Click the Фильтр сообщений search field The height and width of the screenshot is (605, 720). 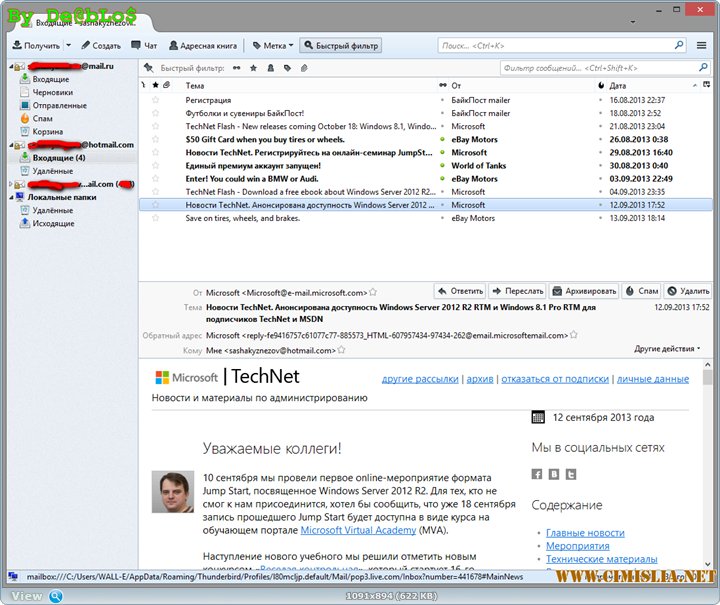pyautogui.click(x=600, y=68)
